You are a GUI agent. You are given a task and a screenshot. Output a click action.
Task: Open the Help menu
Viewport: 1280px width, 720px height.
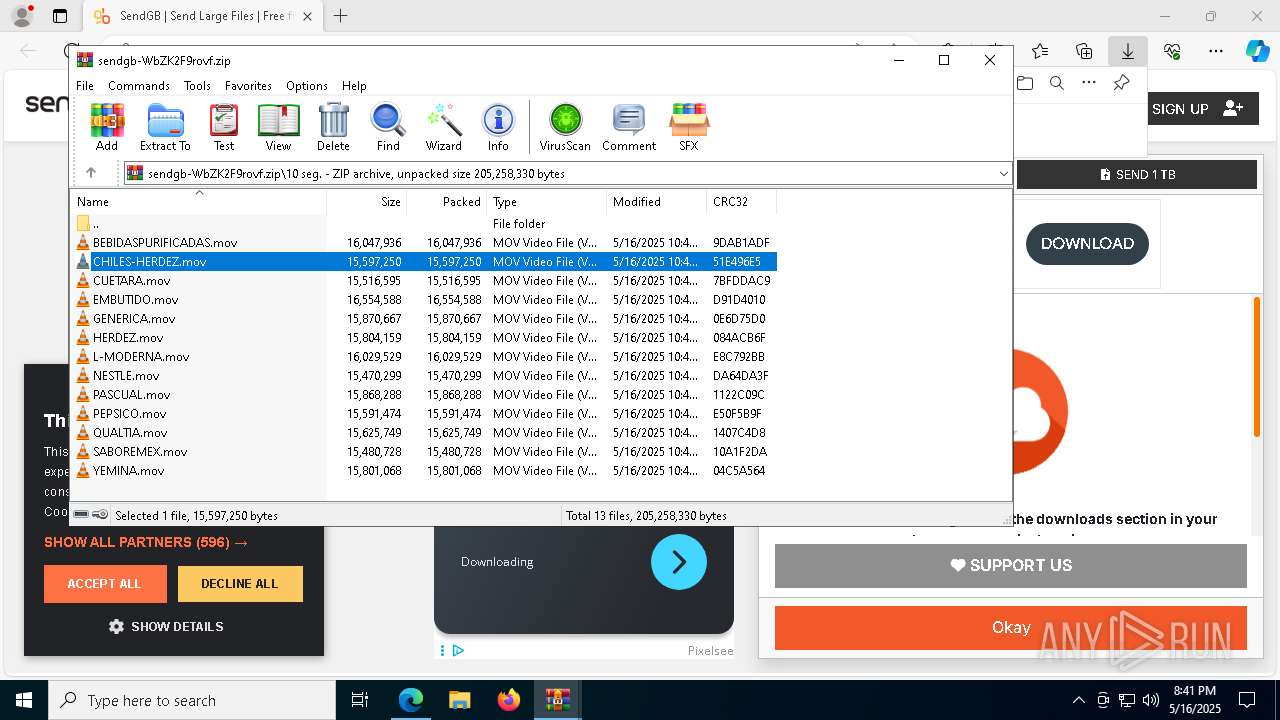point(354,86)
